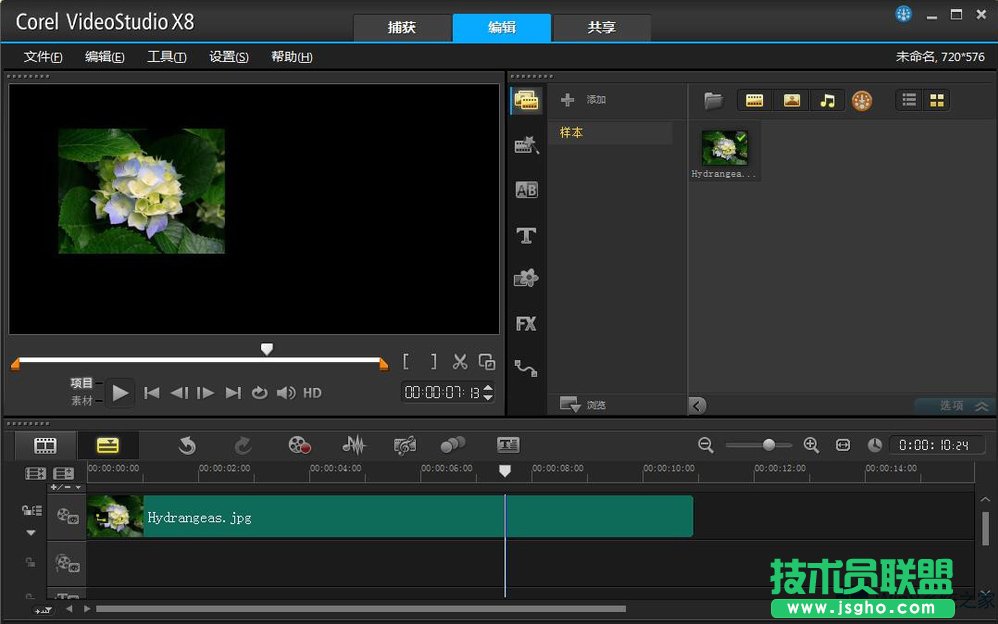Open the Title (T) library panel
The image size is (998, 624).
(526, 236)
